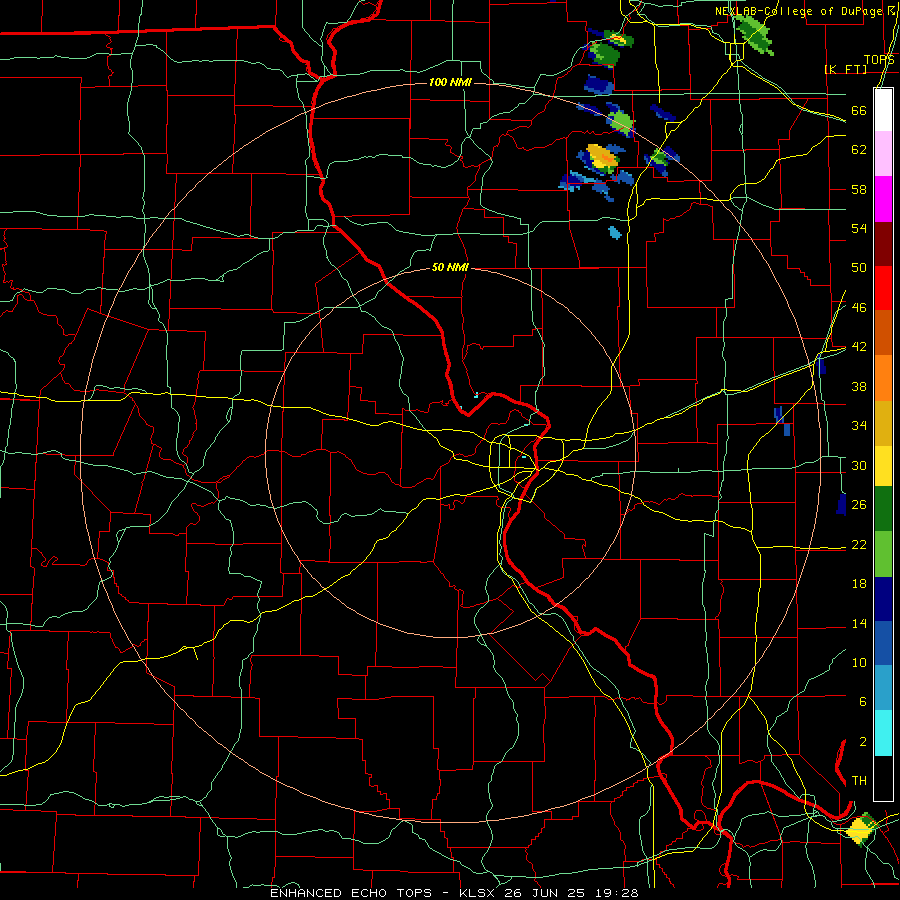This screenshot has width=900, height=900.
Task: Select the "TOPS" legend title
Action: tap(879, 59)
